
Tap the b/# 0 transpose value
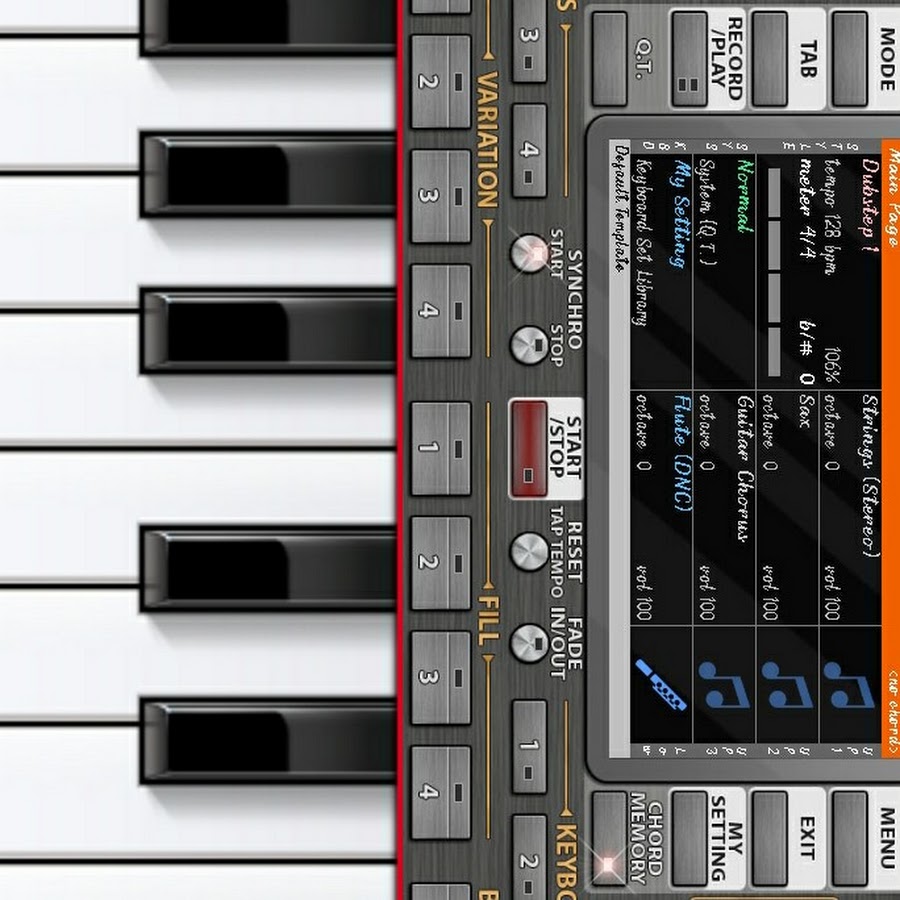click(806, 352)
